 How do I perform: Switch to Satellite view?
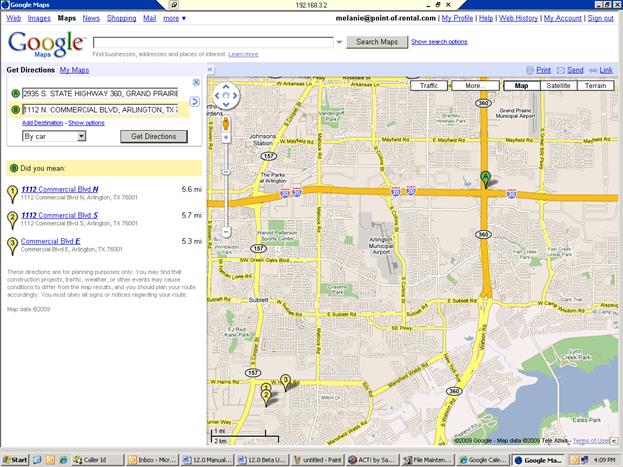coord(558,85)
